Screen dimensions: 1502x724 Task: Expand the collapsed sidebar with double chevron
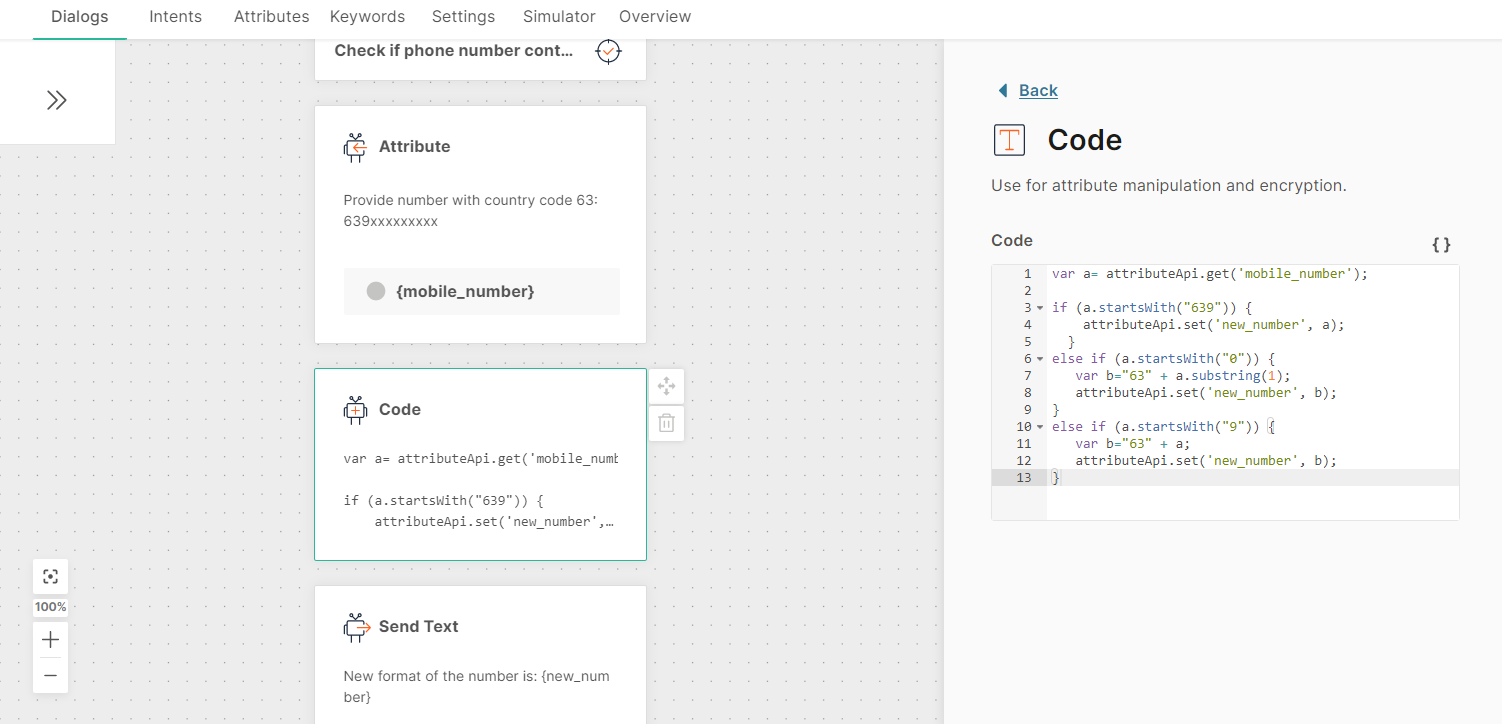click(x=57, y=100)
